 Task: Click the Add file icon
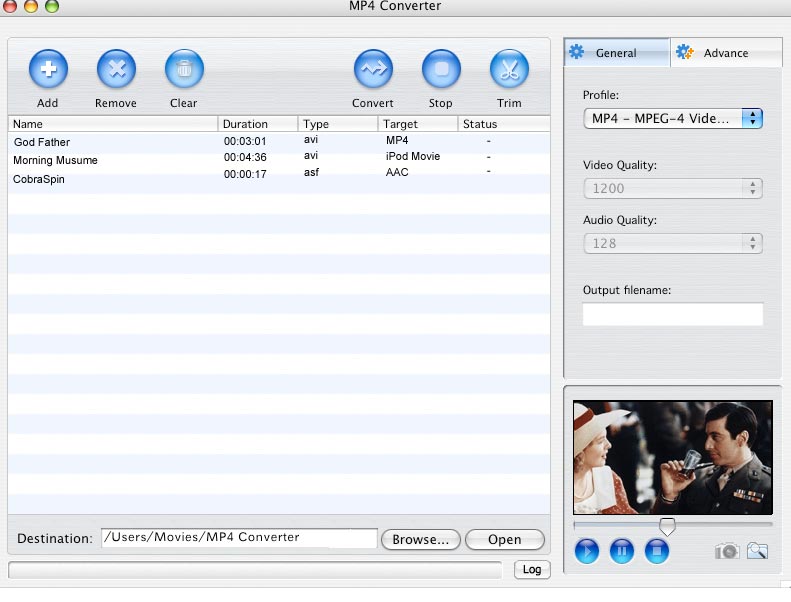pos(48,69)
